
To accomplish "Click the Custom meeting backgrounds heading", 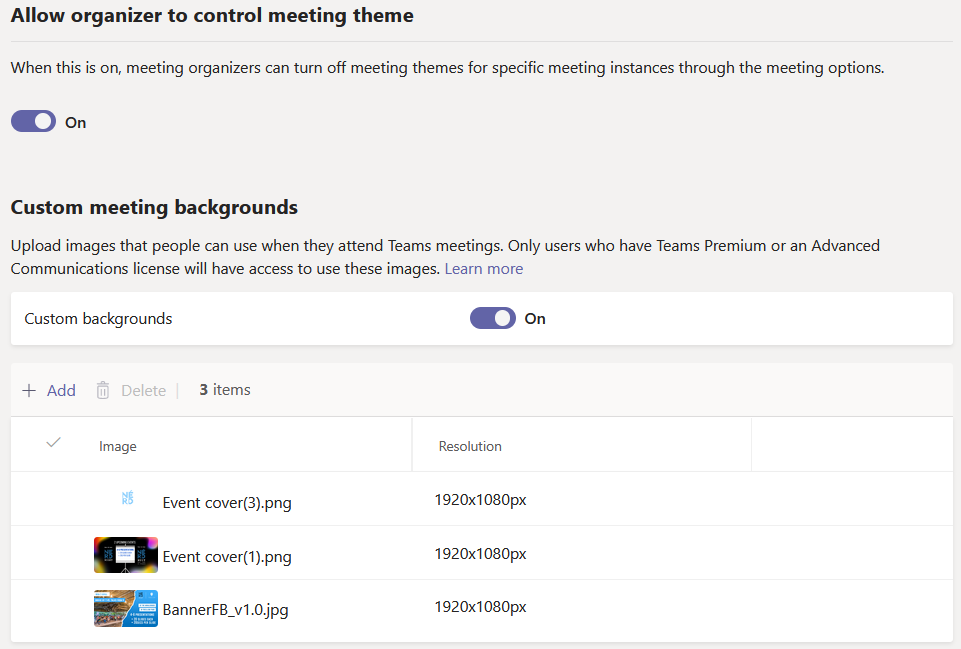I will tap(154, 207).
